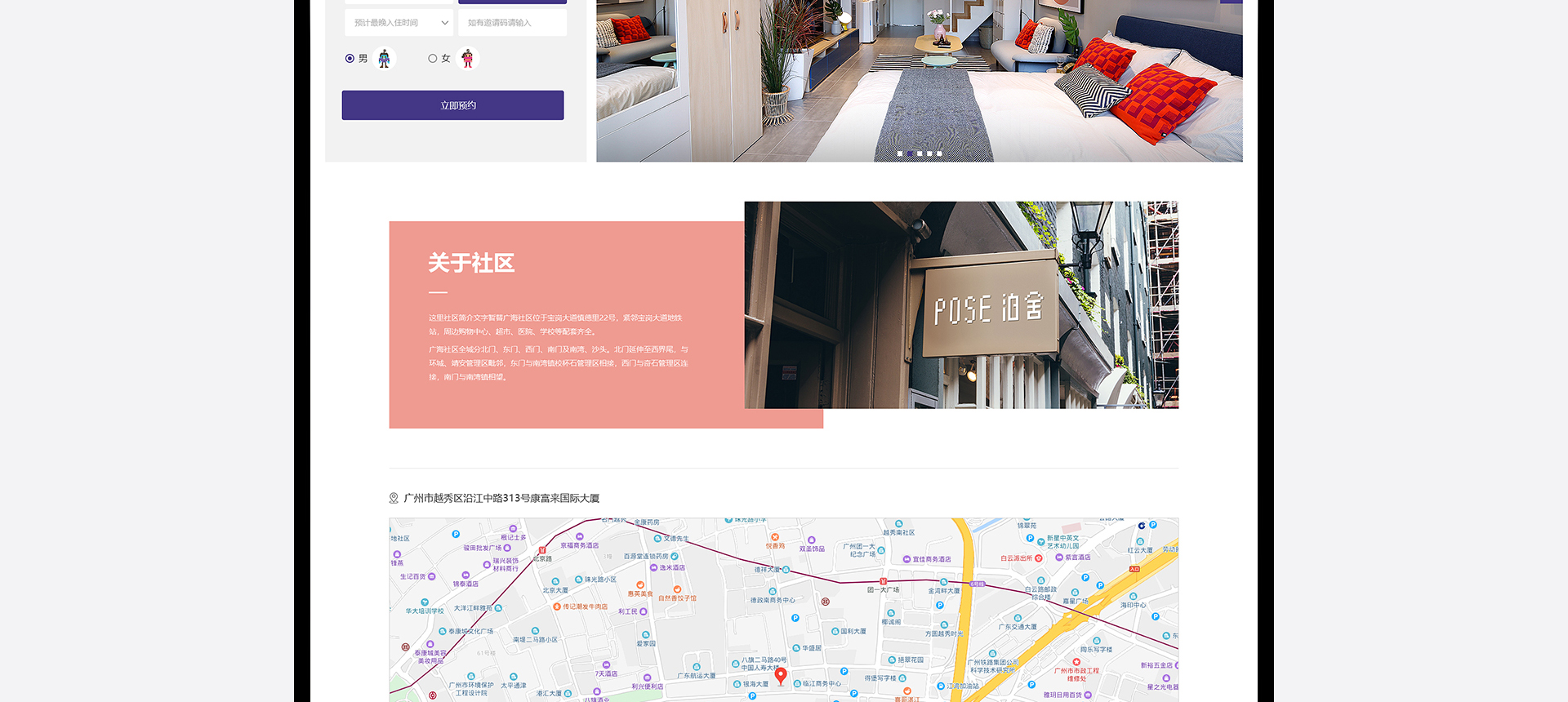Select the 女 radio button

[433, 59]
